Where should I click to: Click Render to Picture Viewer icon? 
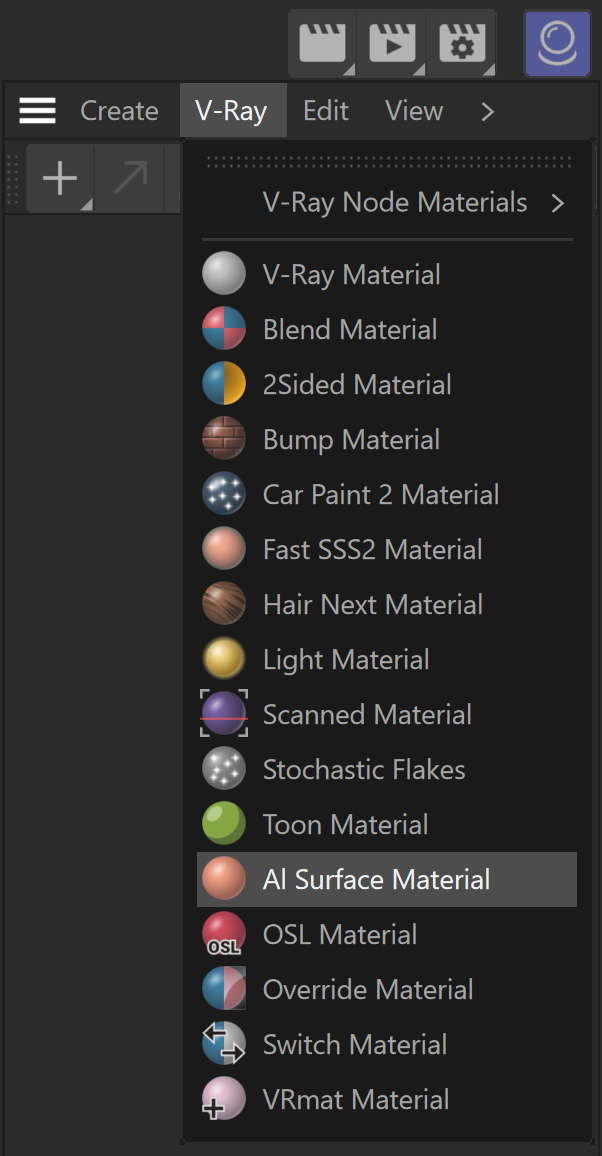(392, 43)
